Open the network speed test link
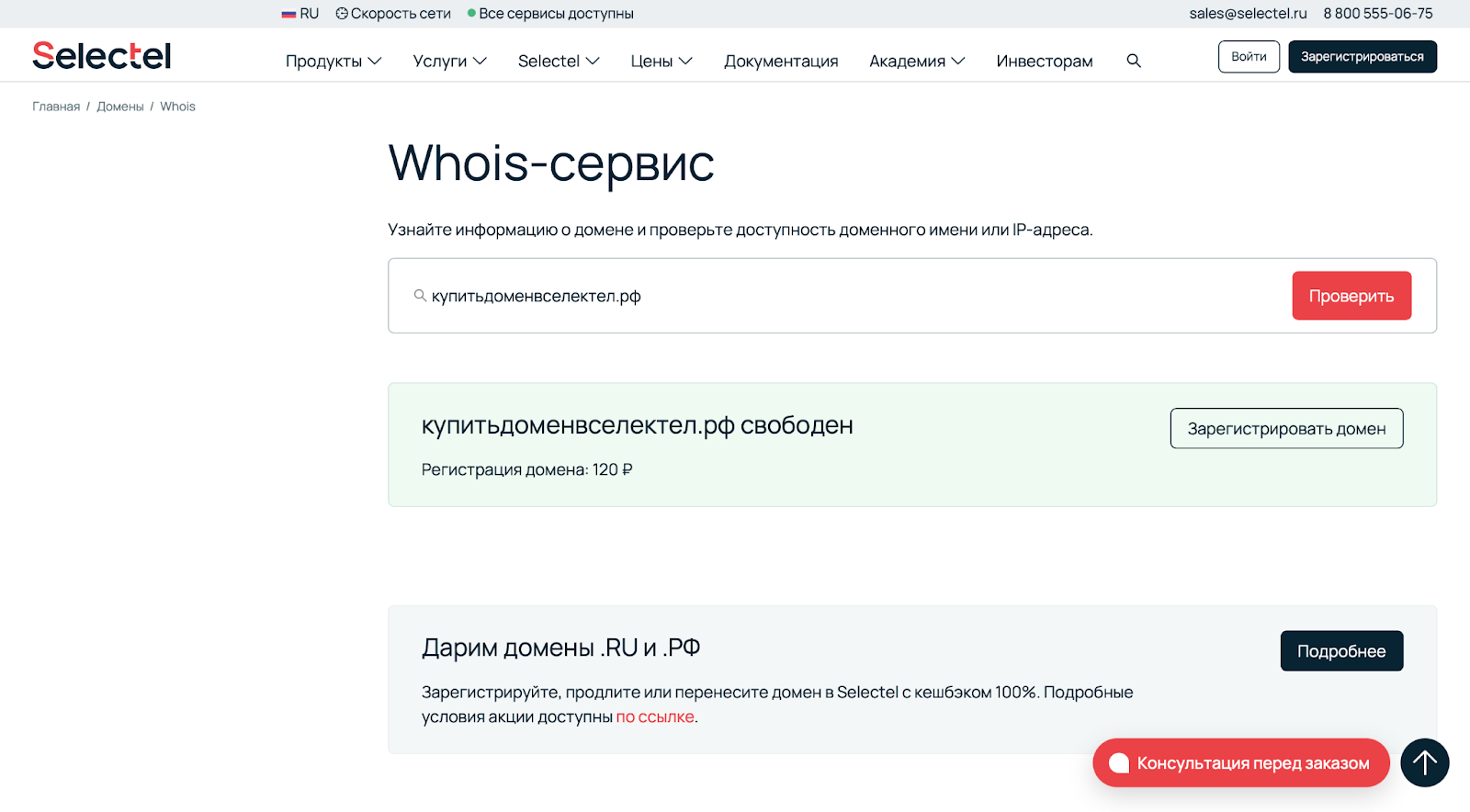The image size is (1470, 812). coord(393,14)
